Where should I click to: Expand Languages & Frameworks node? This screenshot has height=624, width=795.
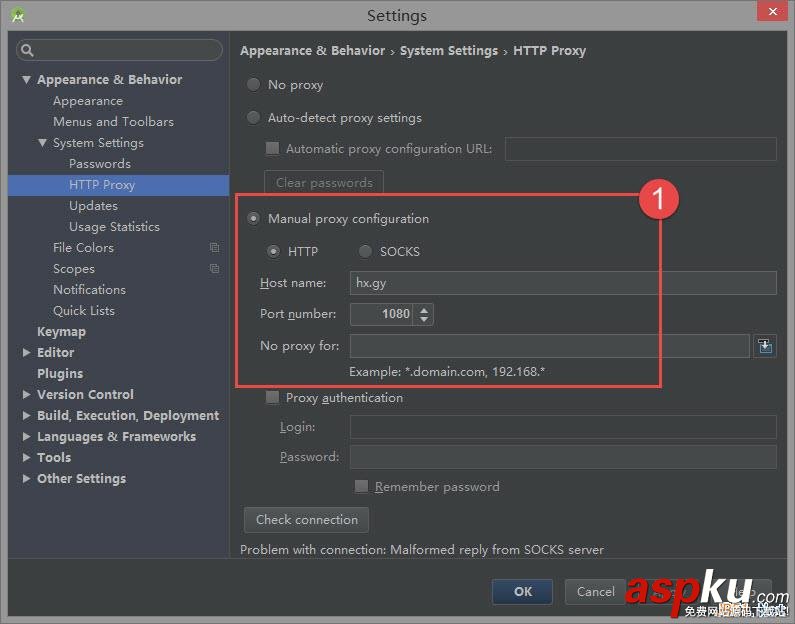pos(26,436)
